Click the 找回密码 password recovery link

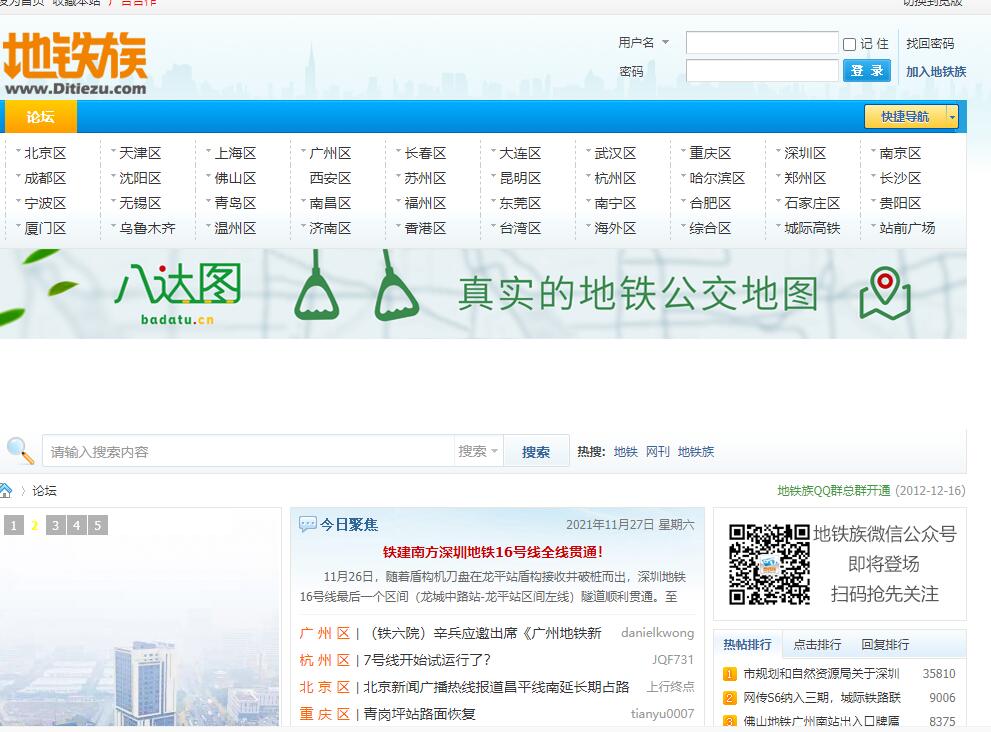coord(930,43)
